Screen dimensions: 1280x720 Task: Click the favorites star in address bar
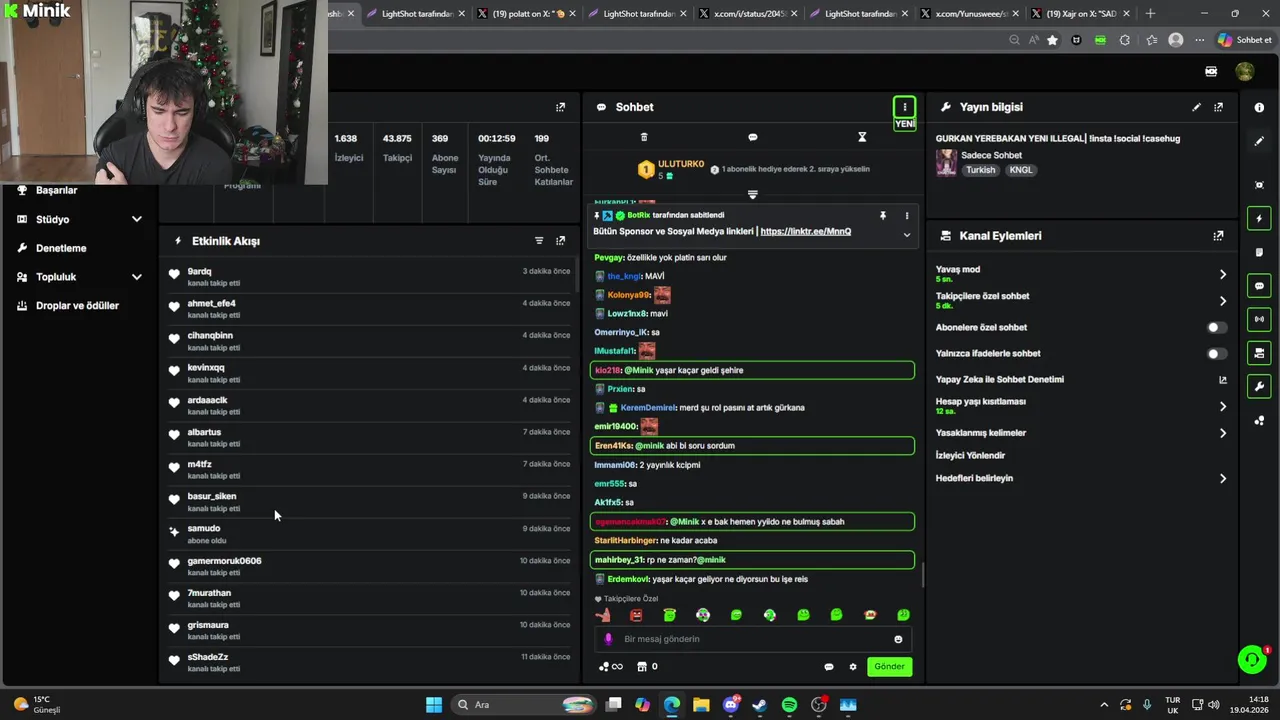[x=1052, y=40]
